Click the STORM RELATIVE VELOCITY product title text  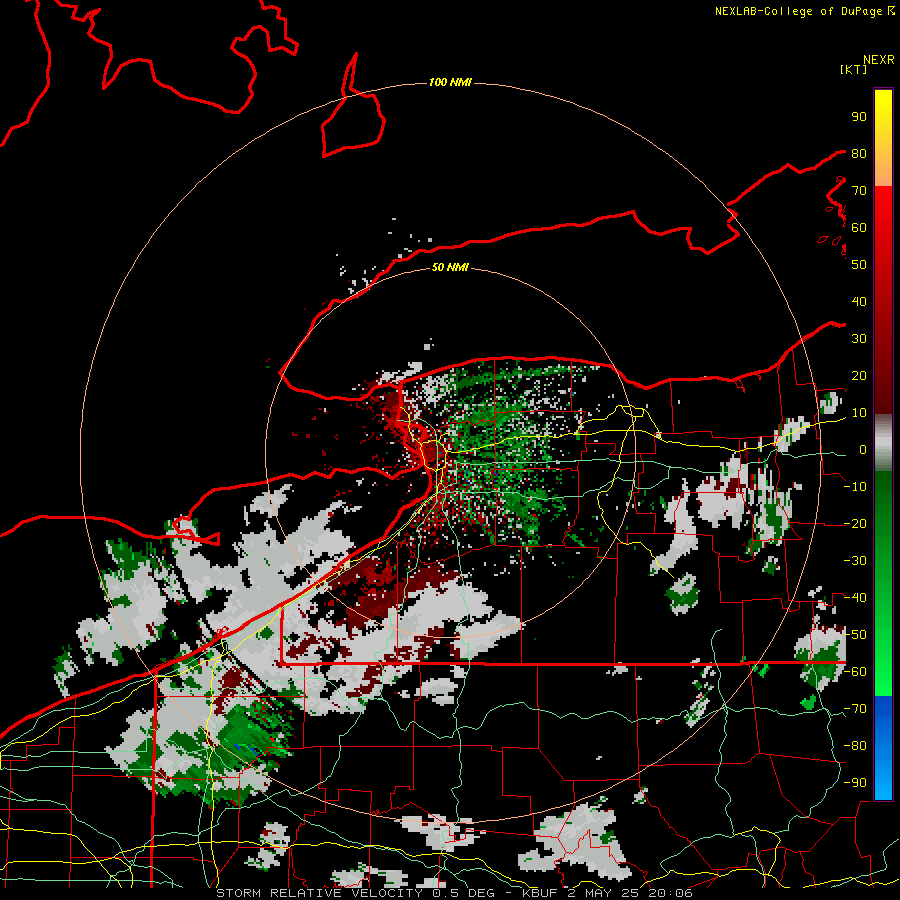point(319,893)
